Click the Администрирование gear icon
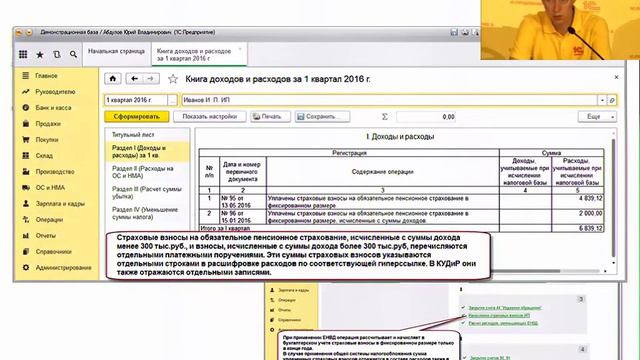Screen dimensions: 640x360 tap(26, 268)
